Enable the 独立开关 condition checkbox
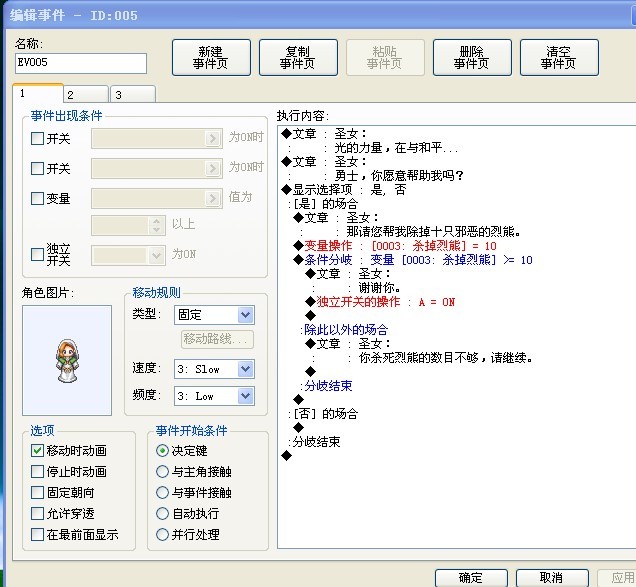 (37, 254)
